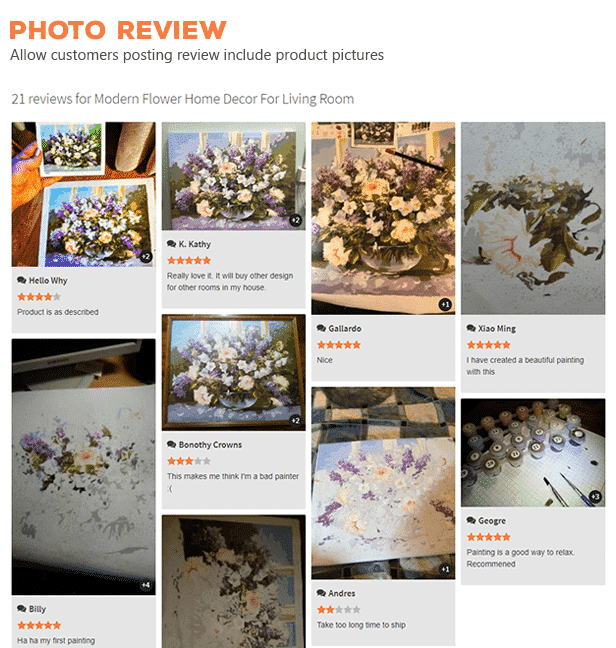
Task: Click the +2 badge on Hello Why's photo
Action: [x=146, y=257]
